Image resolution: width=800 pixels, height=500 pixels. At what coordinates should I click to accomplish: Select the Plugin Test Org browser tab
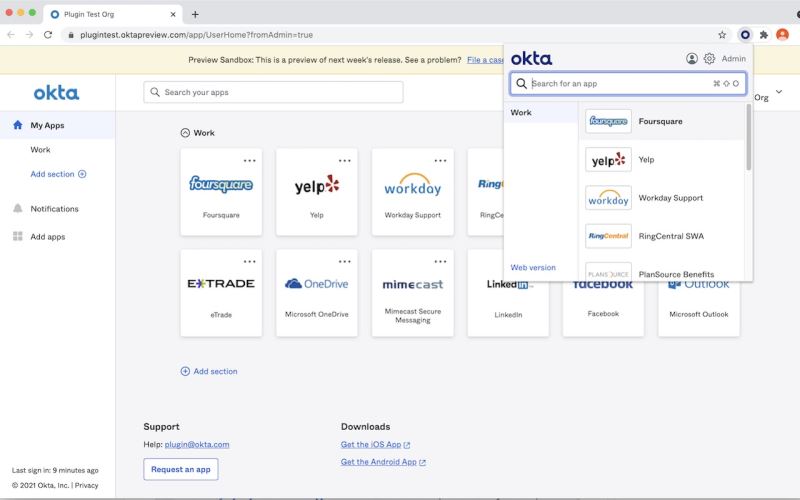[x=113, y=14]
